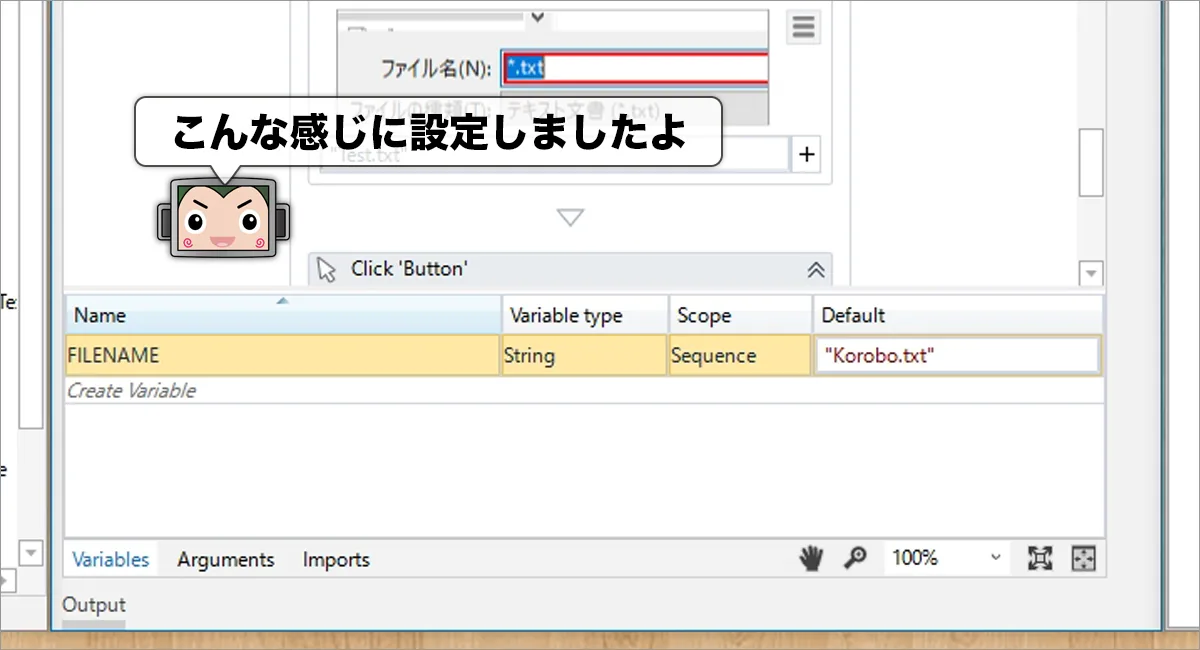Click the designer scrollbar down arrow
This screenshot has width=1200, height=650.
1091,273
